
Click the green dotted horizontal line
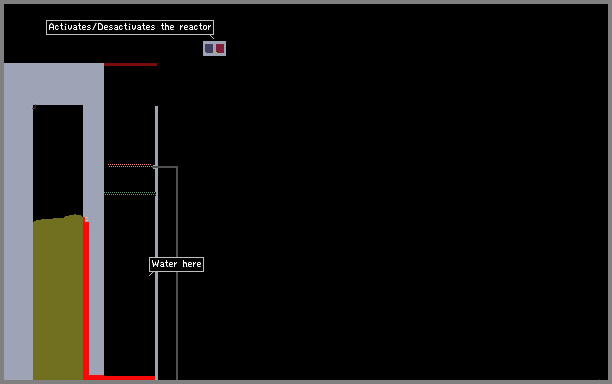coord(130,193)
